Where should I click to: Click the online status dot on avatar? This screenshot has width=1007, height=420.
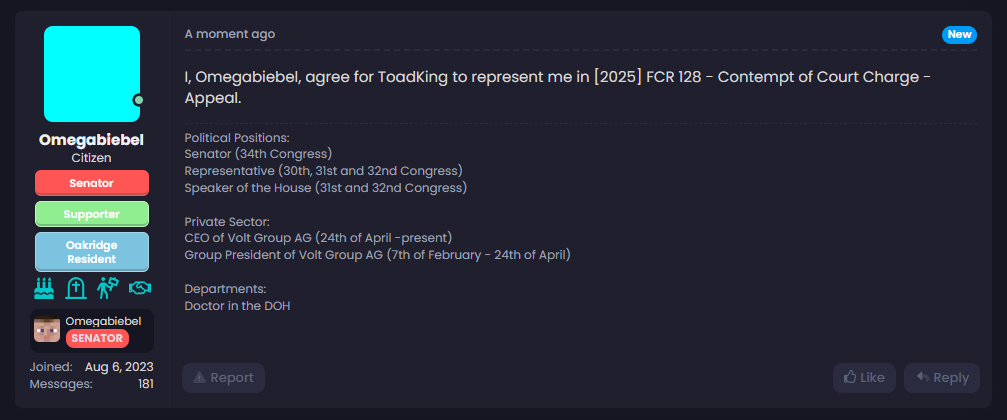pyautogui.click(x=139, y=100)
